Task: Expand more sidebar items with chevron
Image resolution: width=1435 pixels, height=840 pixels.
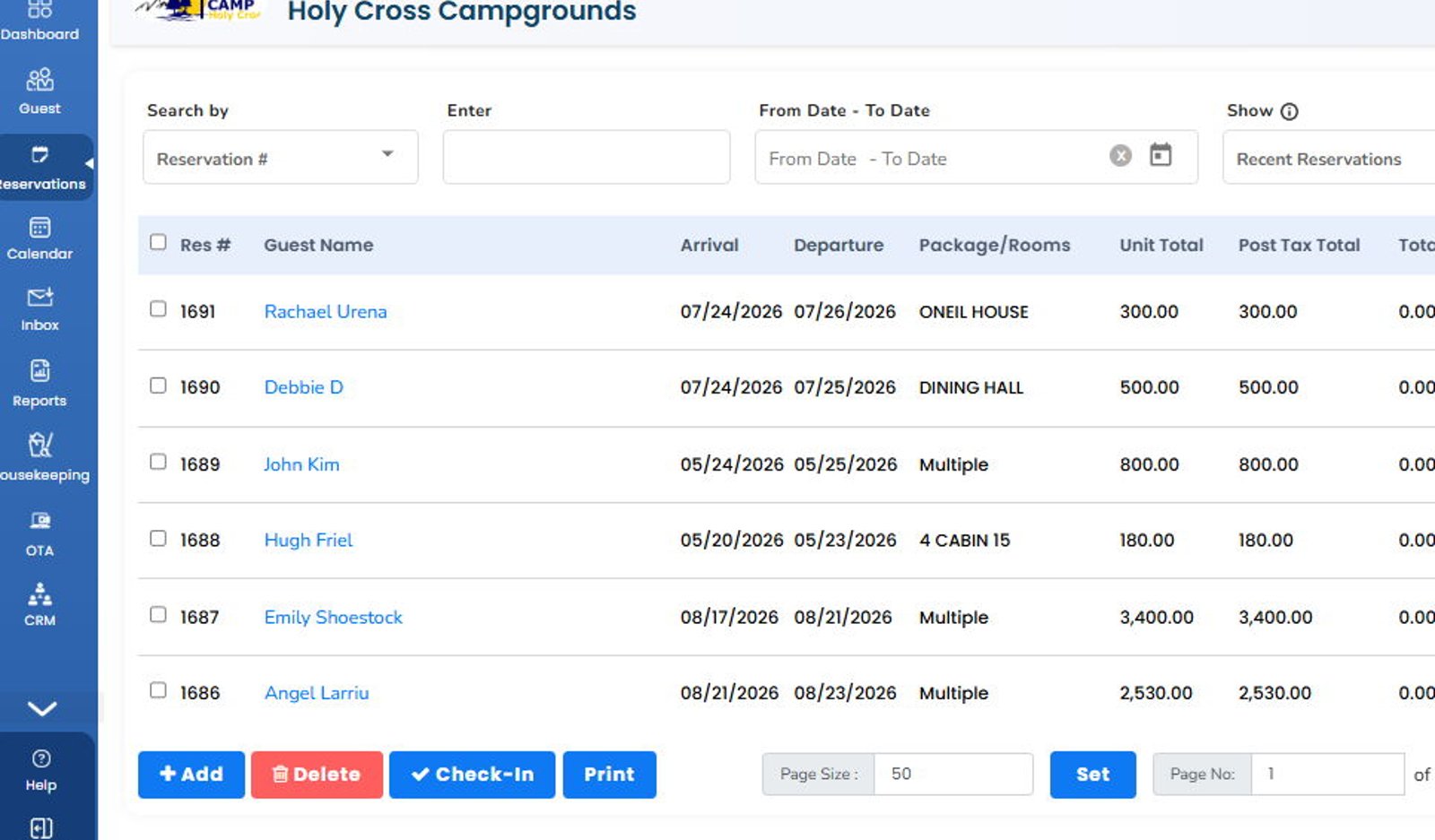Action: (x=42, y=709)
